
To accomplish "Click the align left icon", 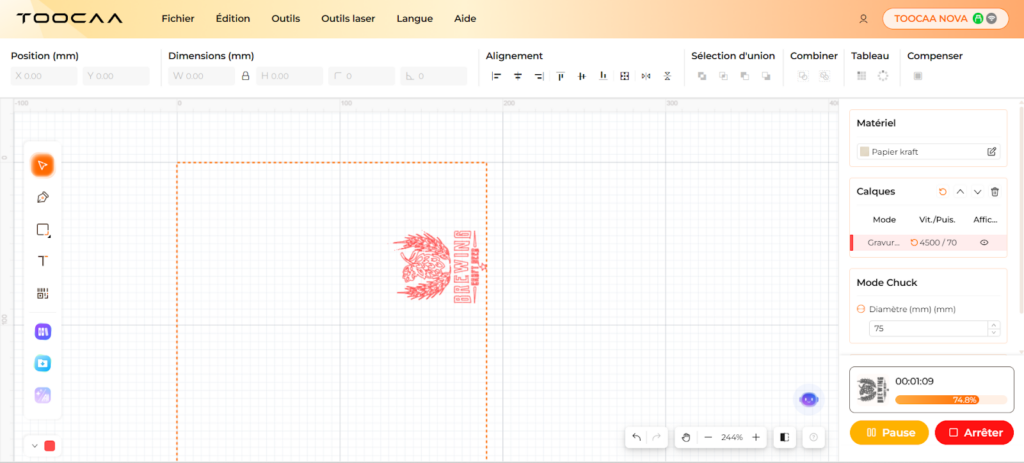I will coord(496,76).
